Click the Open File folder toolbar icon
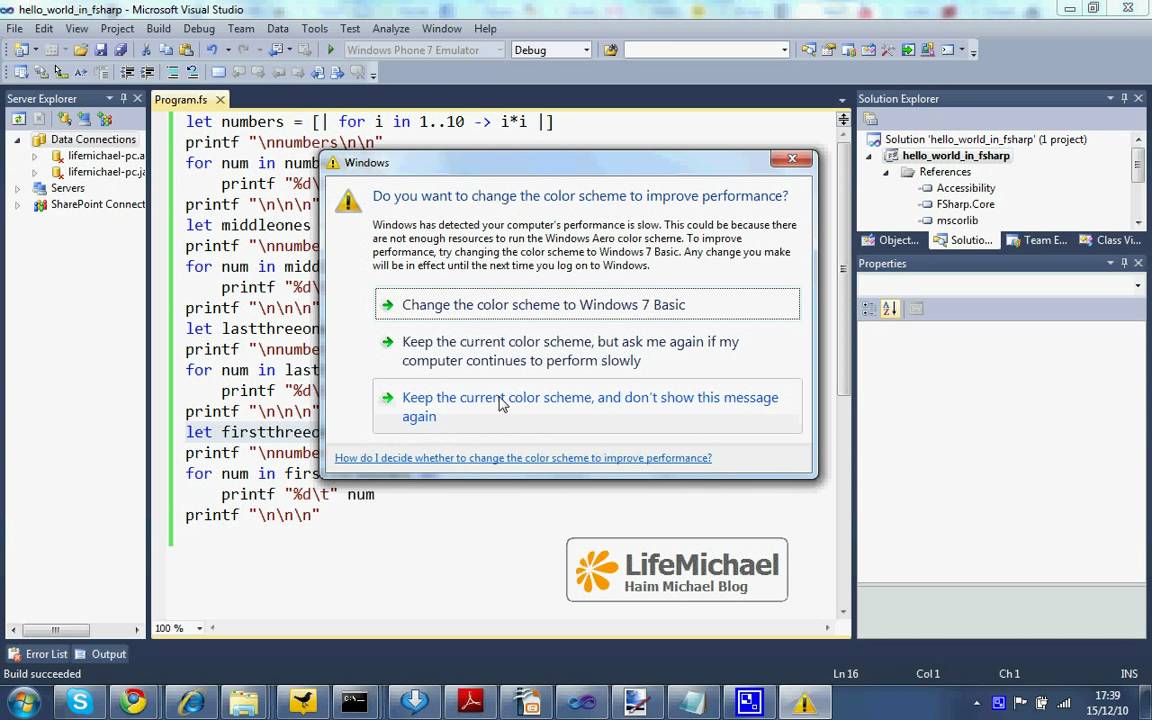 (81, 50)
